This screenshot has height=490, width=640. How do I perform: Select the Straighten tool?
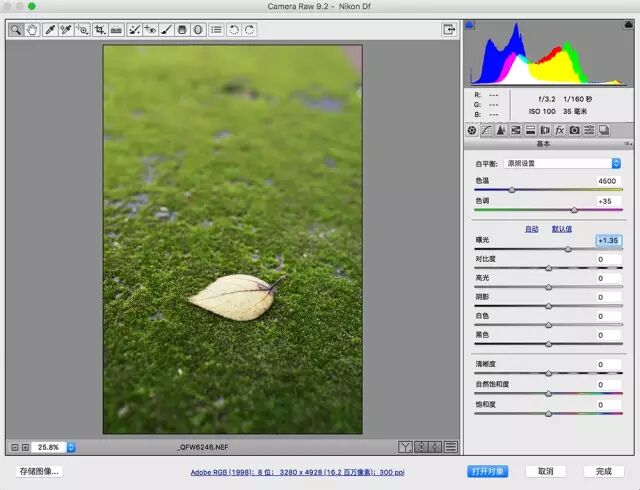[x=116, y=30]
